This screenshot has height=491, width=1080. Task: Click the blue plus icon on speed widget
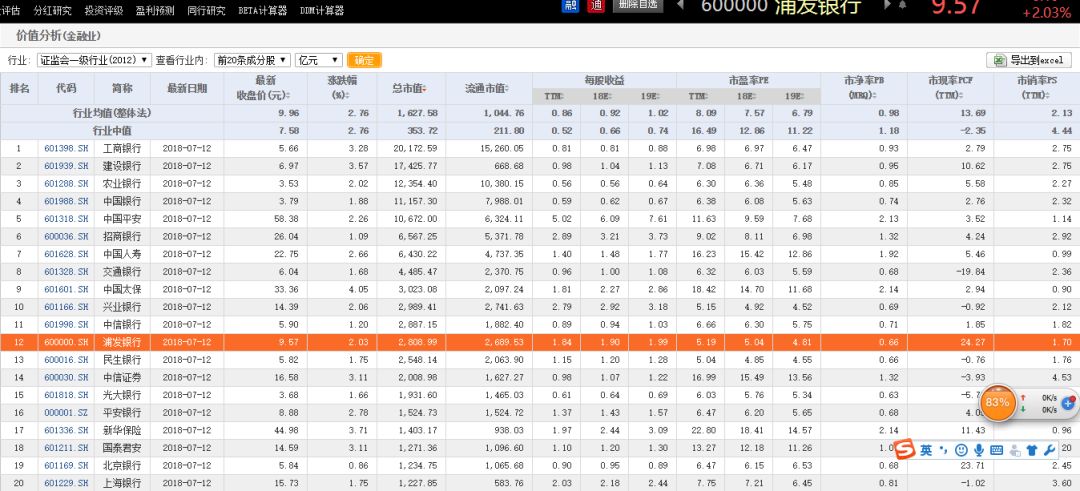[x=1069, y=403]
